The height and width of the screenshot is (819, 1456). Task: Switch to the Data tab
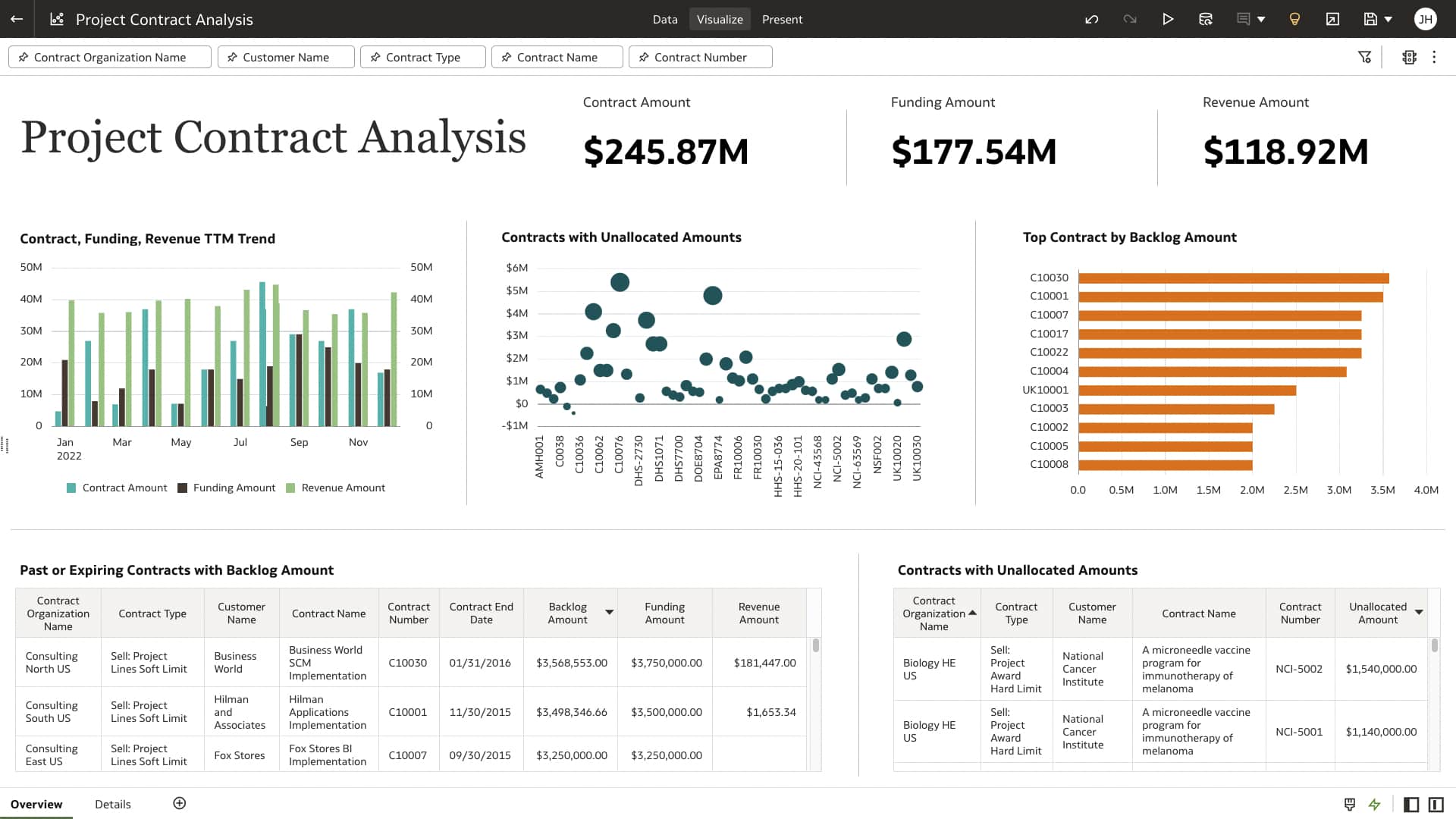coord(665,19)
